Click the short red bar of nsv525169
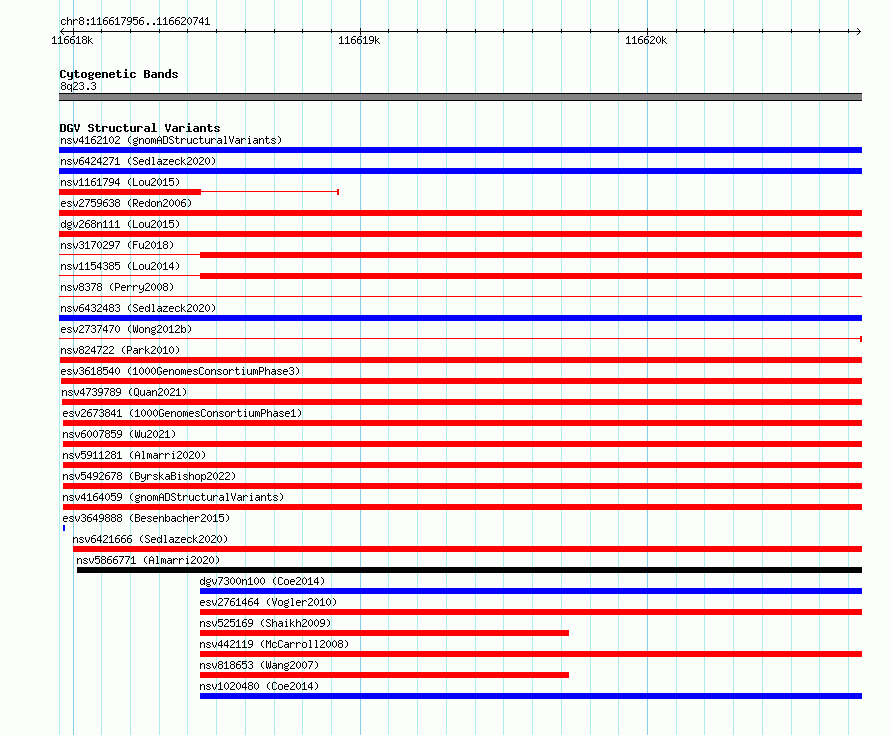 384,633
